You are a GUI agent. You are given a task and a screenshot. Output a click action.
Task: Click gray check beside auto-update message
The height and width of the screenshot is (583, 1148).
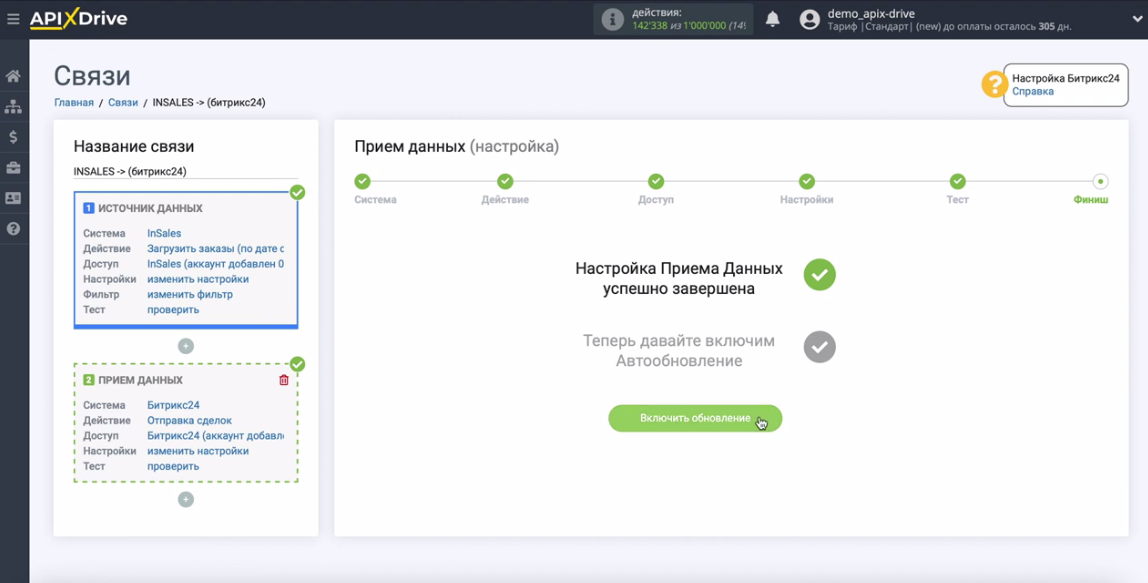pyautogui.click(x=819, y=346)
